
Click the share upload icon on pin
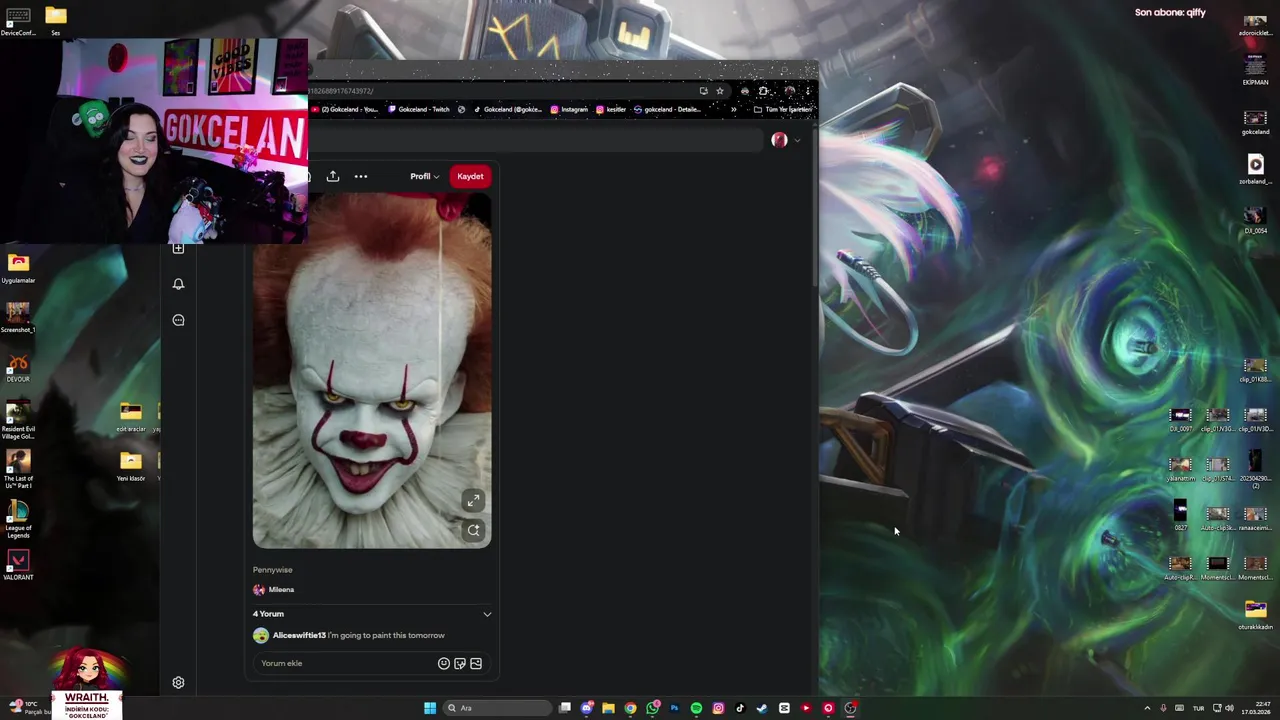pyautogui.click(x=333, y=176)
